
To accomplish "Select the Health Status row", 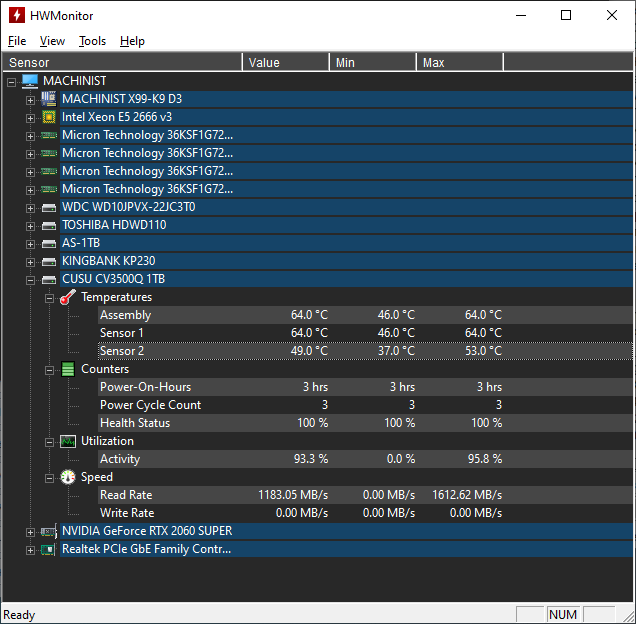I will click(x=365, y=423).
